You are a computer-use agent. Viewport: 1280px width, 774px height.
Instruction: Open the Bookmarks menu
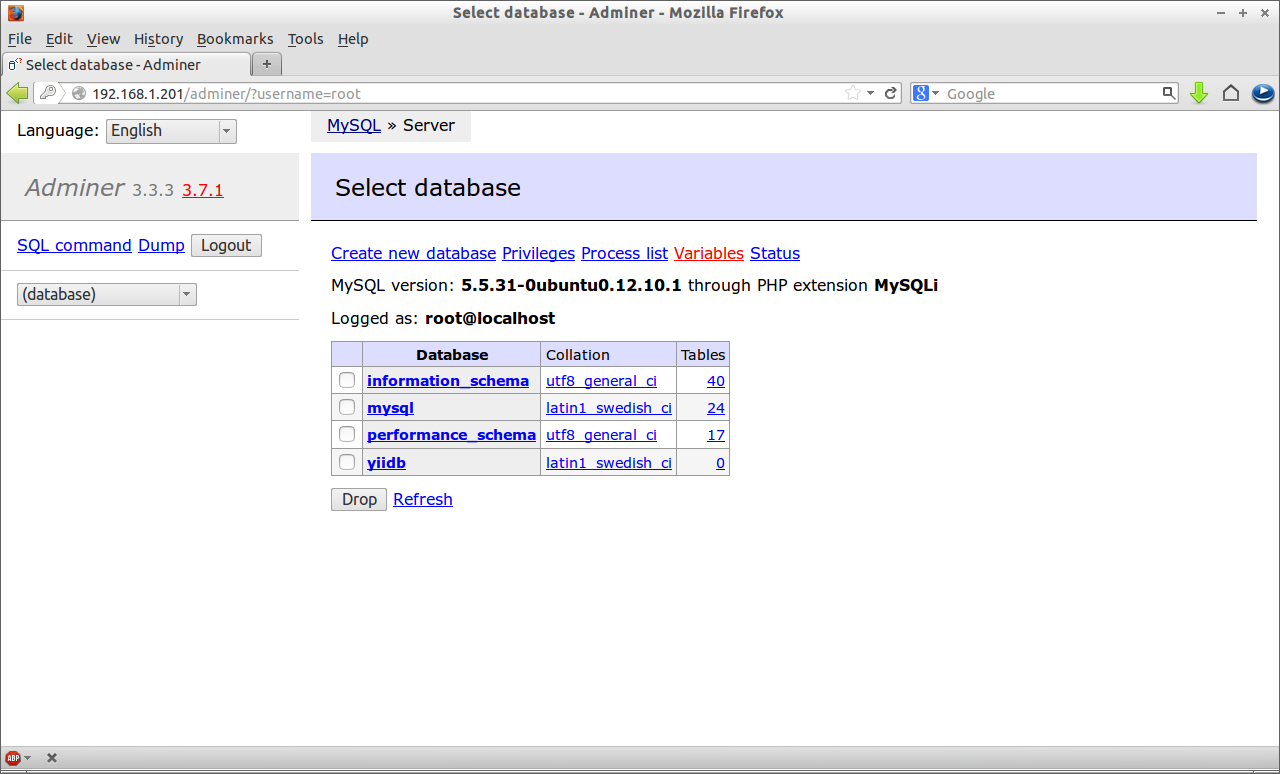pyautogui.click(x=235, y=39)
